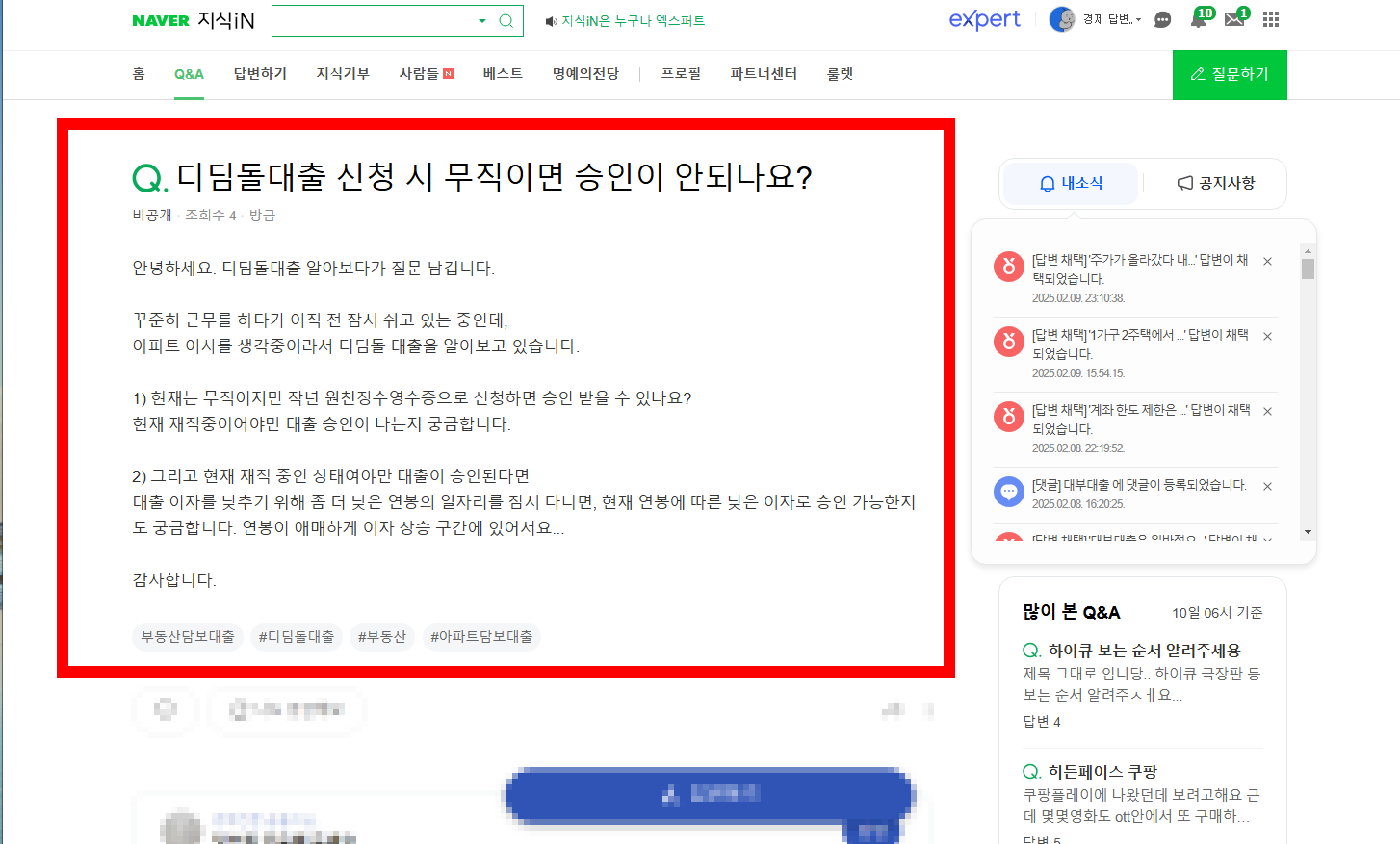Open the chat talk bubble icon
Screen dimensions: 1400x844
point(1162,20)
